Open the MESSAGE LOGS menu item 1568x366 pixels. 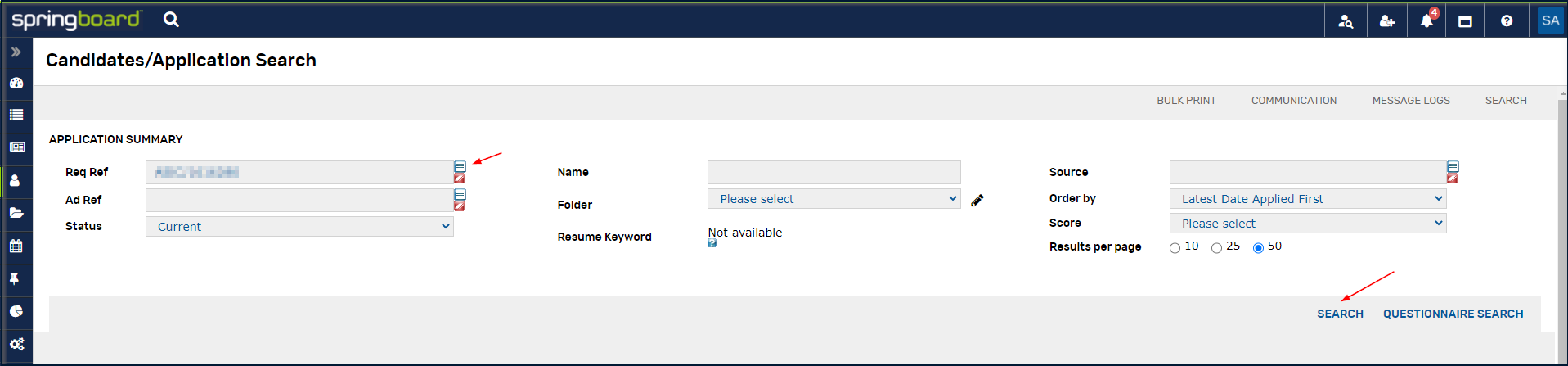pyautogui.click(x=1411, y=101)
